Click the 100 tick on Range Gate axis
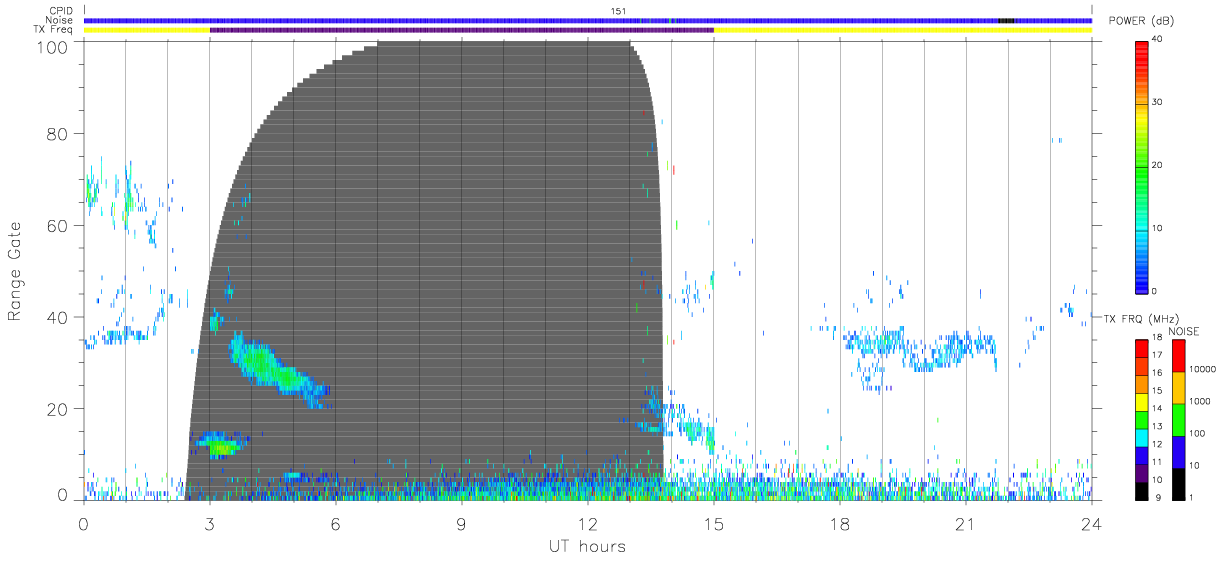The height and width of the screenshot is (567, 1228). click(x=51, y=46)
